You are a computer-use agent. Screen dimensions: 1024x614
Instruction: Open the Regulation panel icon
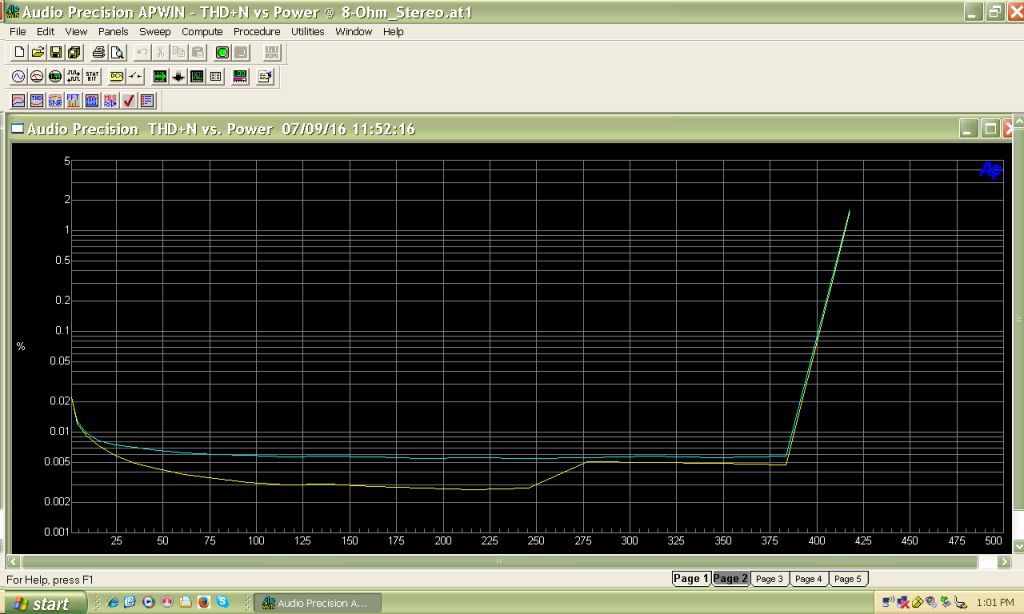pyautogui.click(x=264, y=76)
